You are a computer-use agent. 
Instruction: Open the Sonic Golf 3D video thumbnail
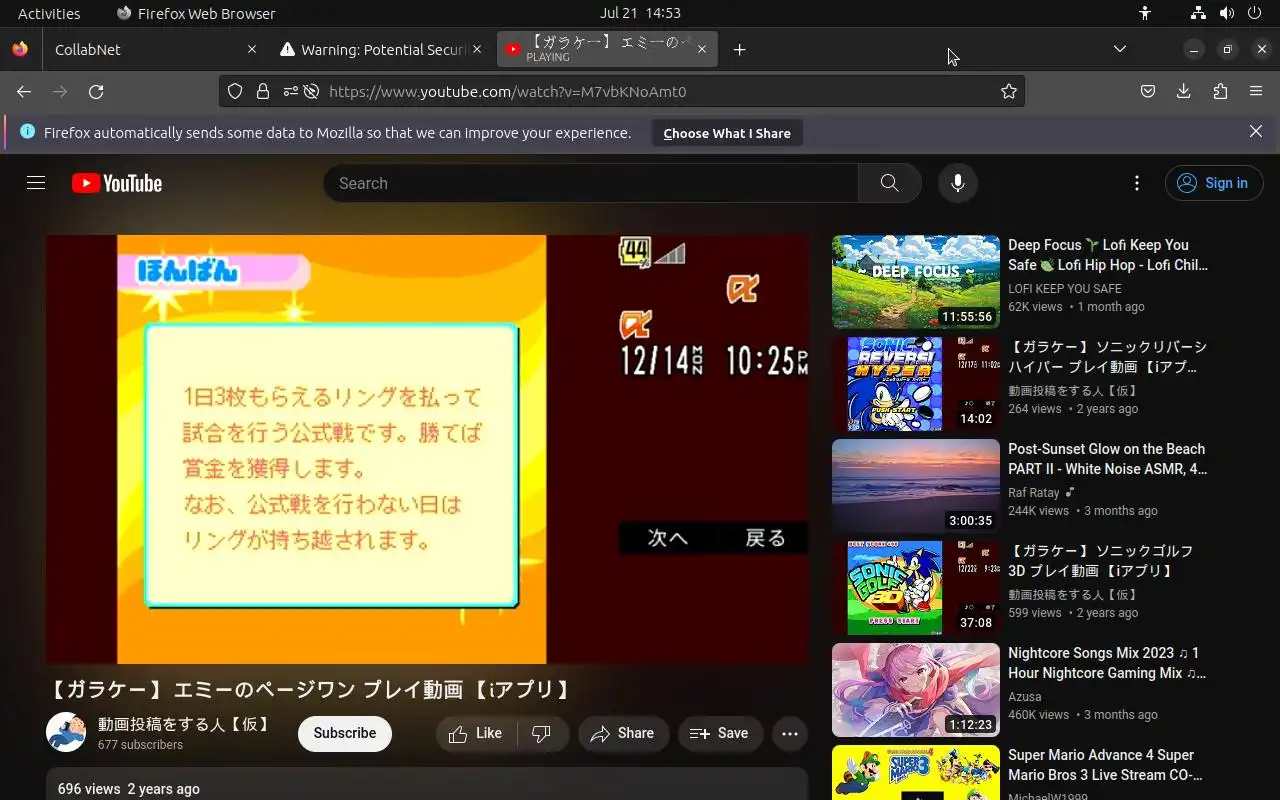(916, 588)
